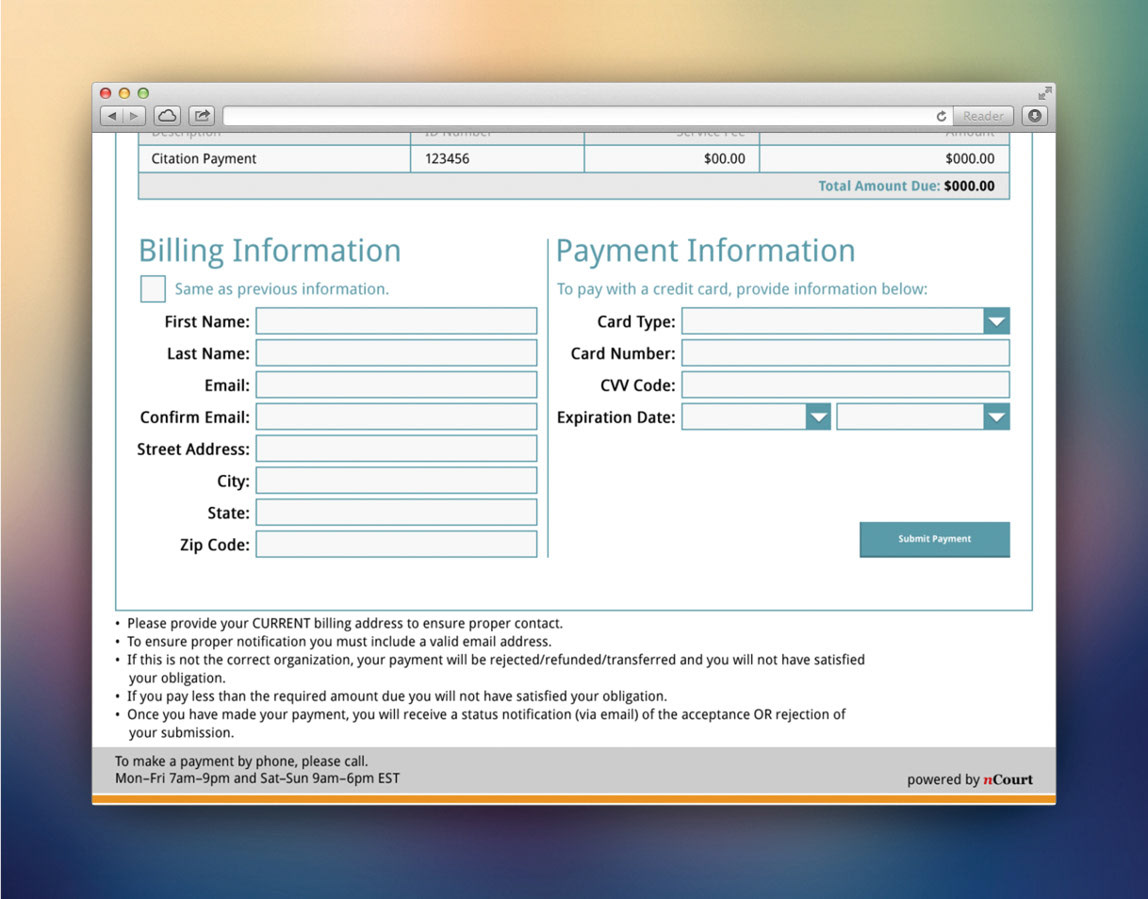Click the green zoom window button
The width and height of the screenshot is (1148, 899).
click(144, 93)
